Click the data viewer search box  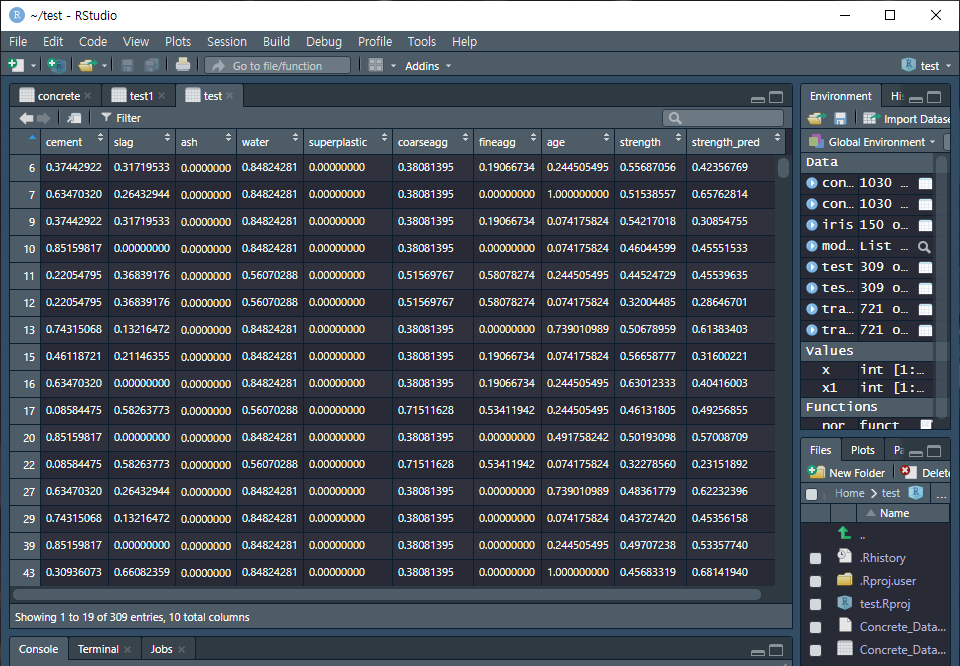[723, 118]
